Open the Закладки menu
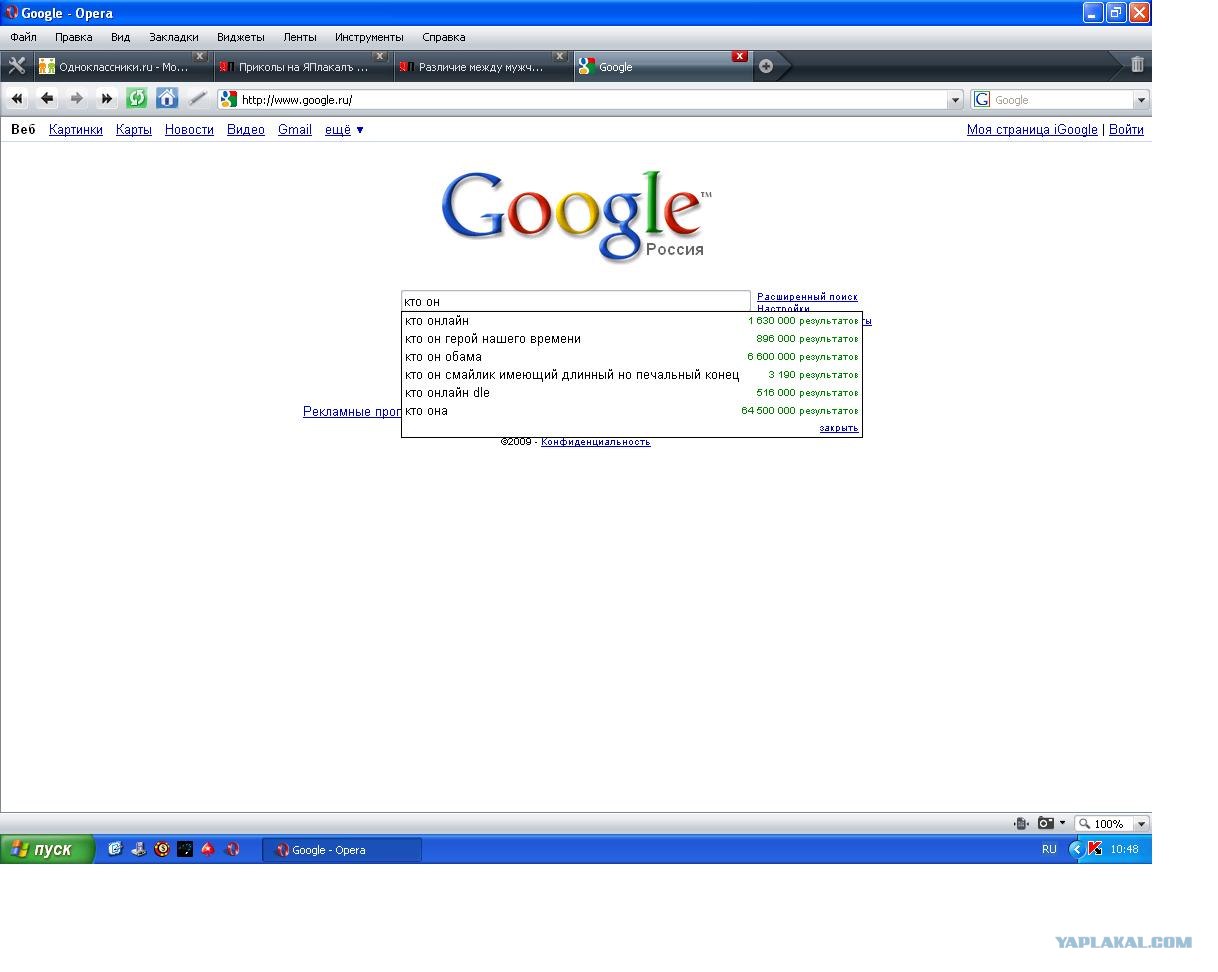Screen dimensions: 1218x972 click(x=174, y=37)
